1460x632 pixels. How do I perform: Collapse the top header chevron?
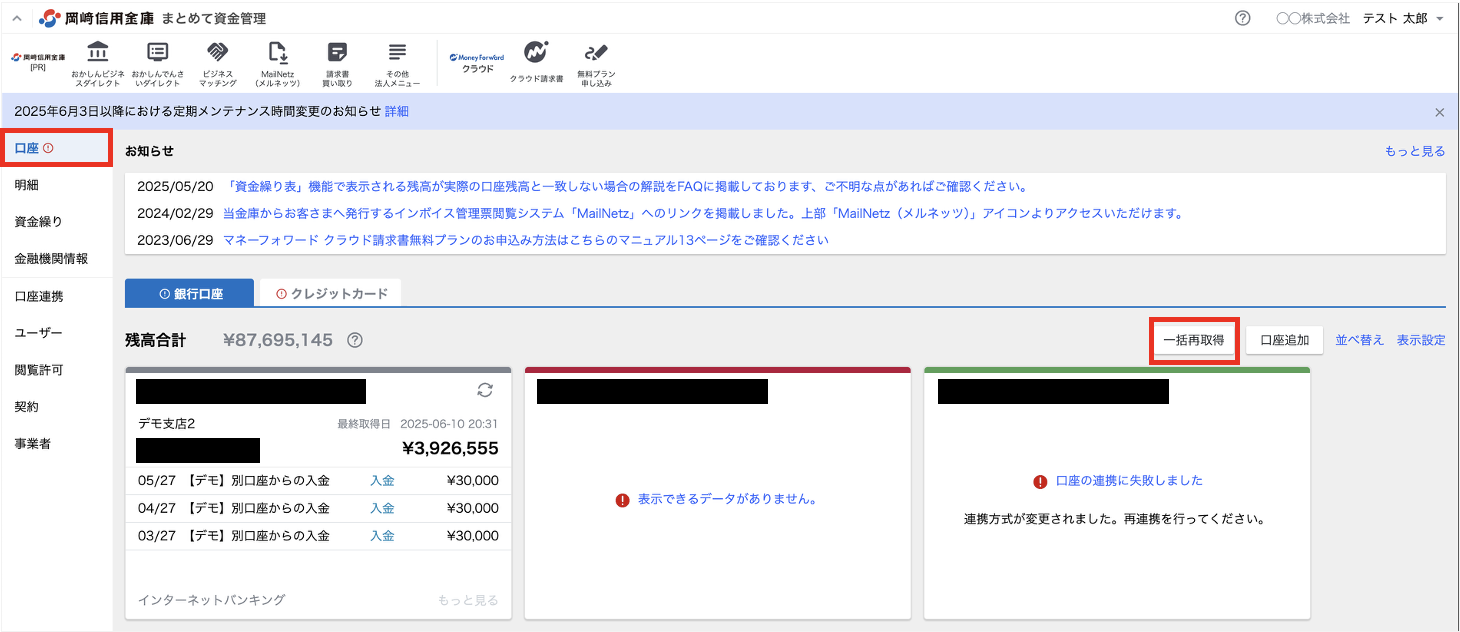coord(17,19)
